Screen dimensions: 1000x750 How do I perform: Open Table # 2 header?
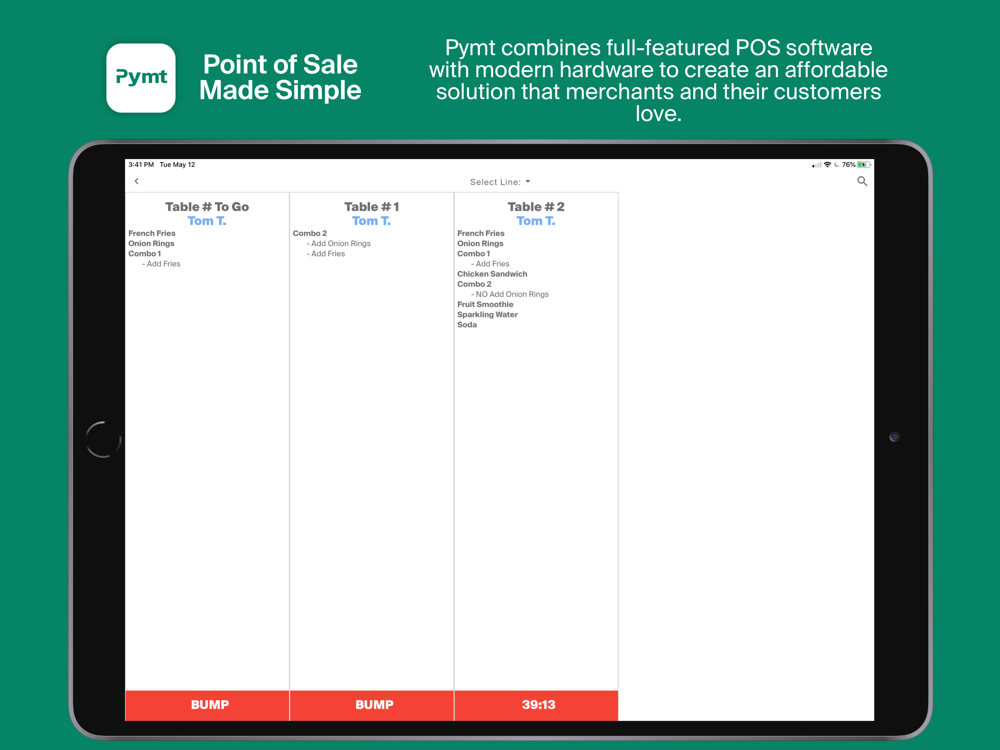coord(536,207)
